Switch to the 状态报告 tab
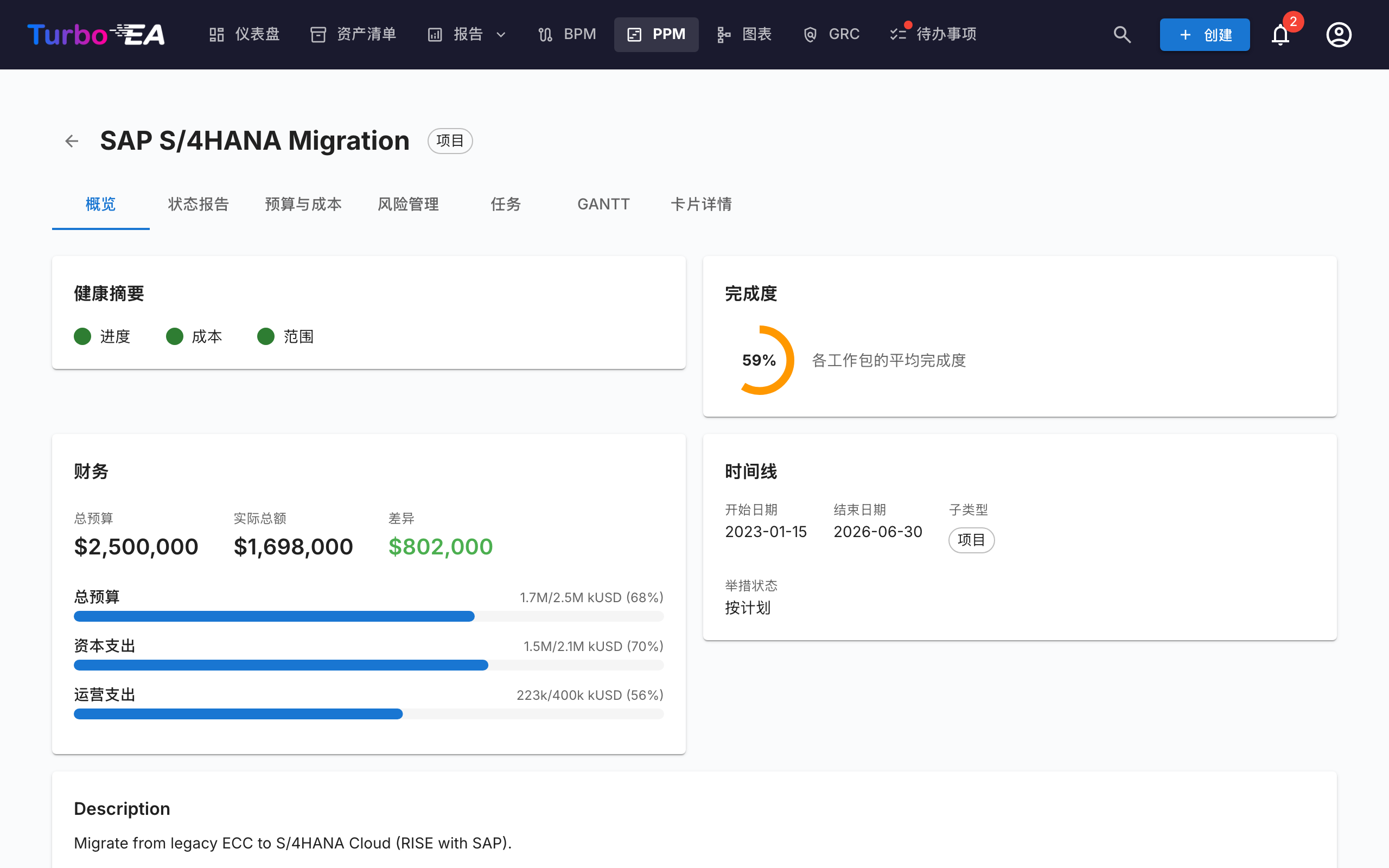This screenshot has height=868, width=1389. 199,205
